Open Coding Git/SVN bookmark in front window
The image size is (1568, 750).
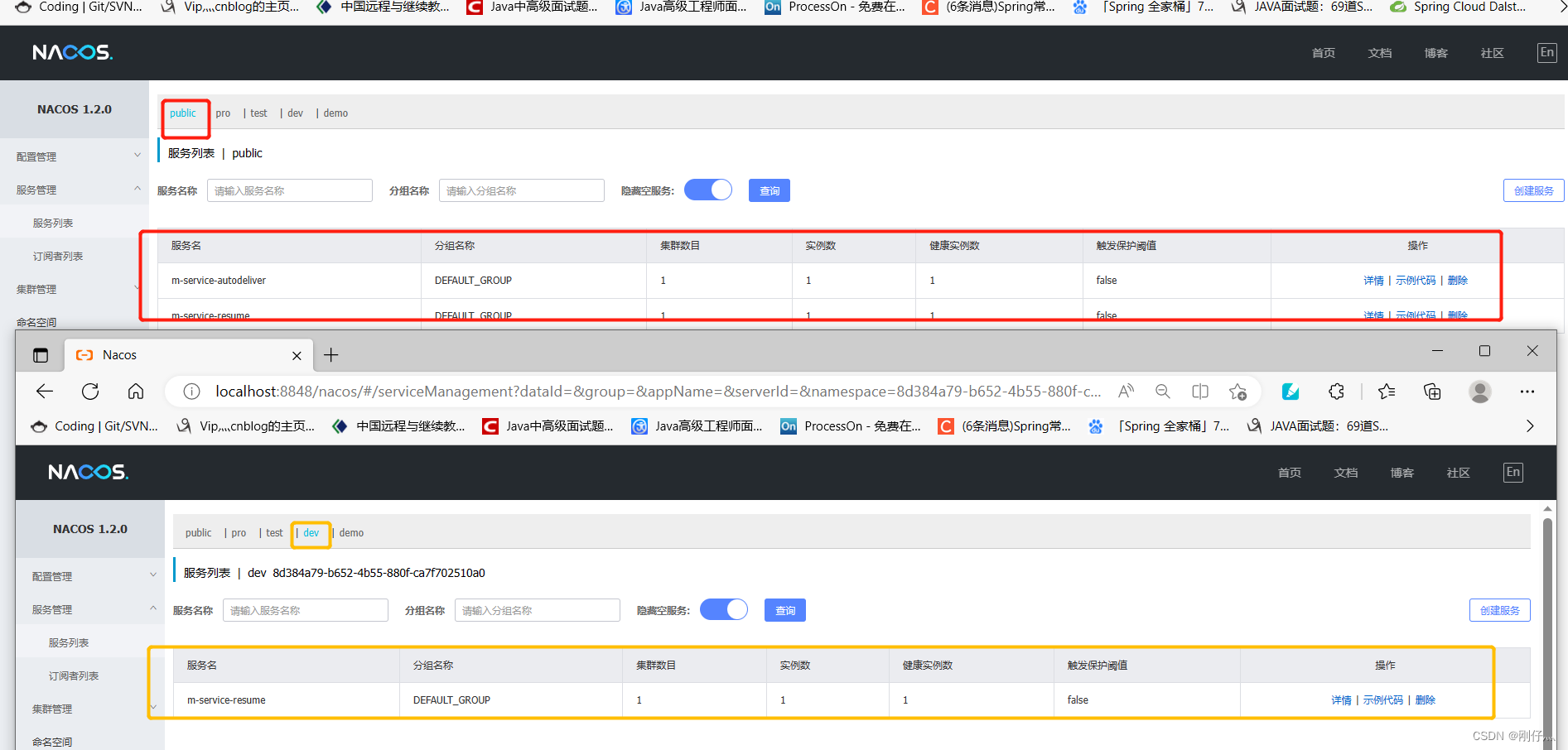point(94,425)
